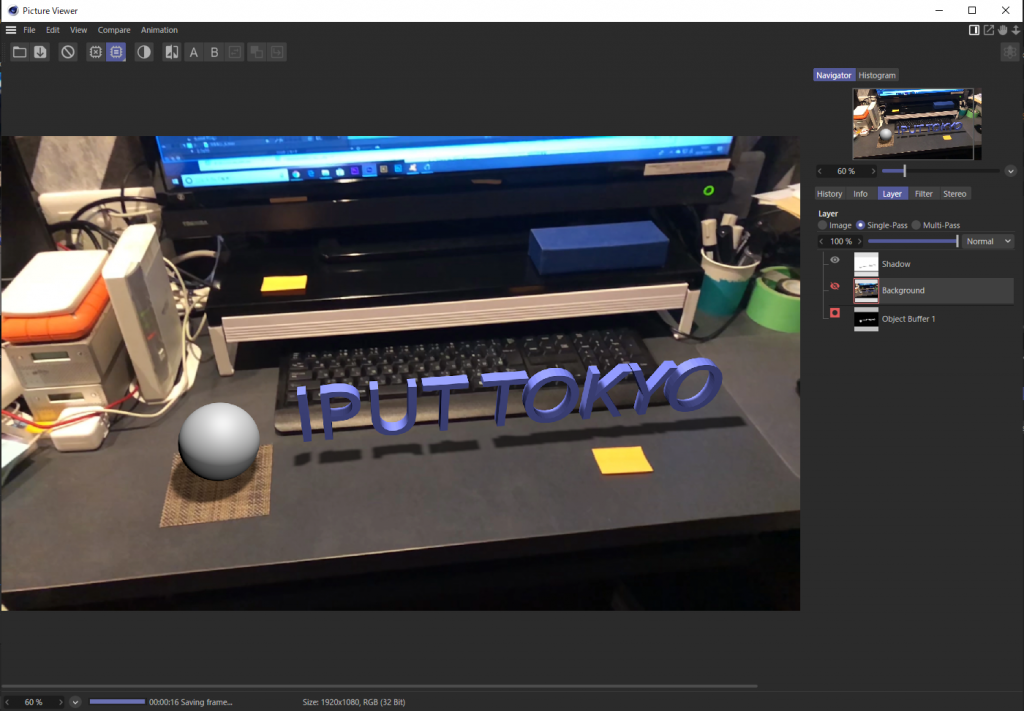1024x711 pixels.
Task: Select the Multi-Pass radio button
Action: pyautogui.click(x=915, y=225)
